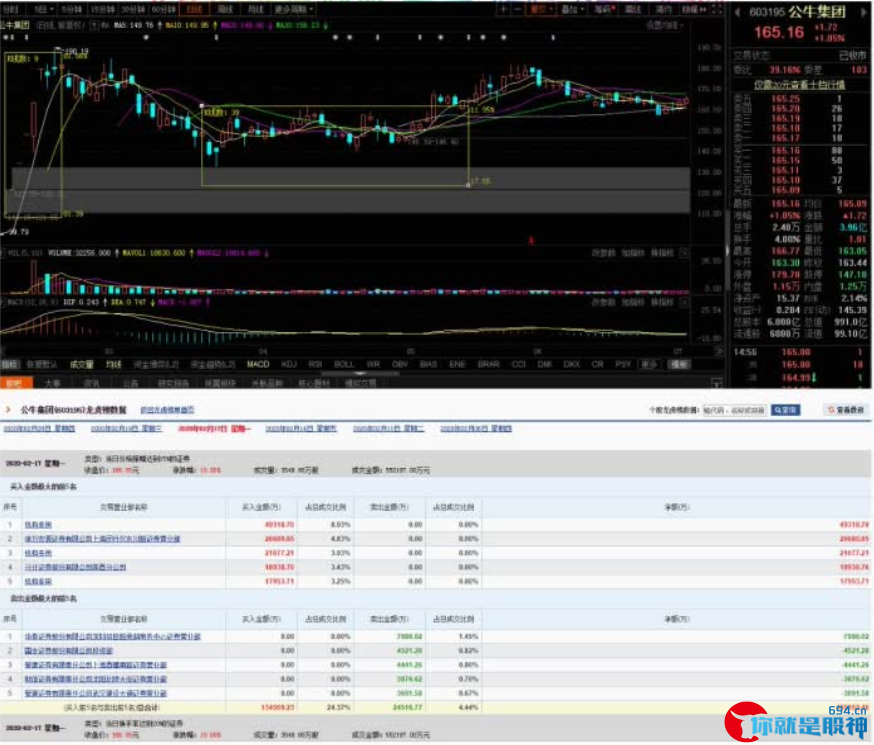The height and width of the screenshot is (745, 874).
Task: Select the PSY indicator
Action: click(x=623, y=364)
